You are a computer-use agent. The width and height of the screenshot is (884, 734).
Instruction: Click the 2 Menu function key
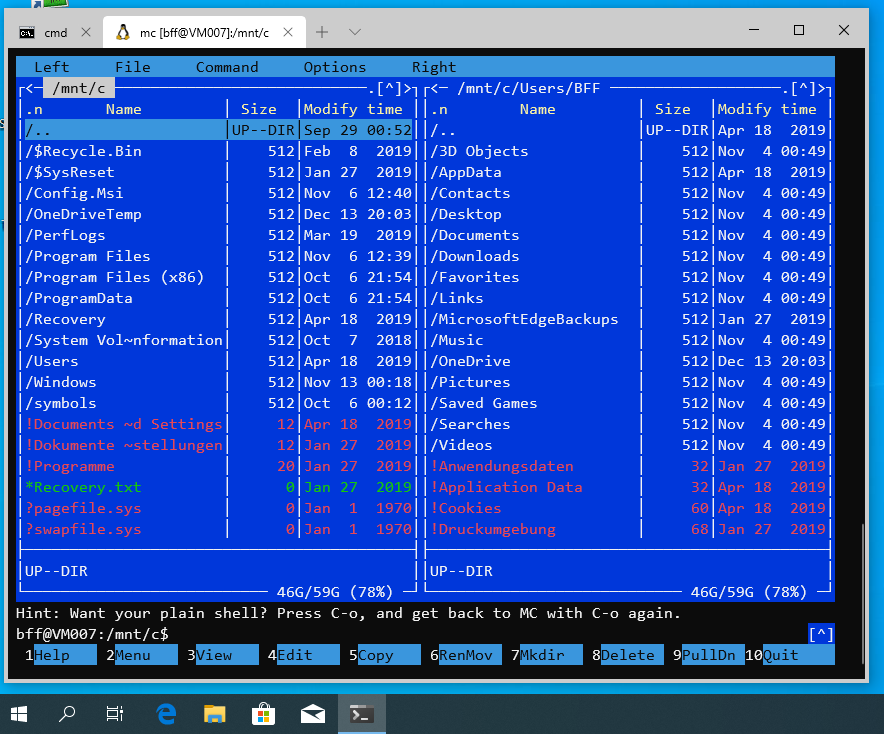click(142, 655)
